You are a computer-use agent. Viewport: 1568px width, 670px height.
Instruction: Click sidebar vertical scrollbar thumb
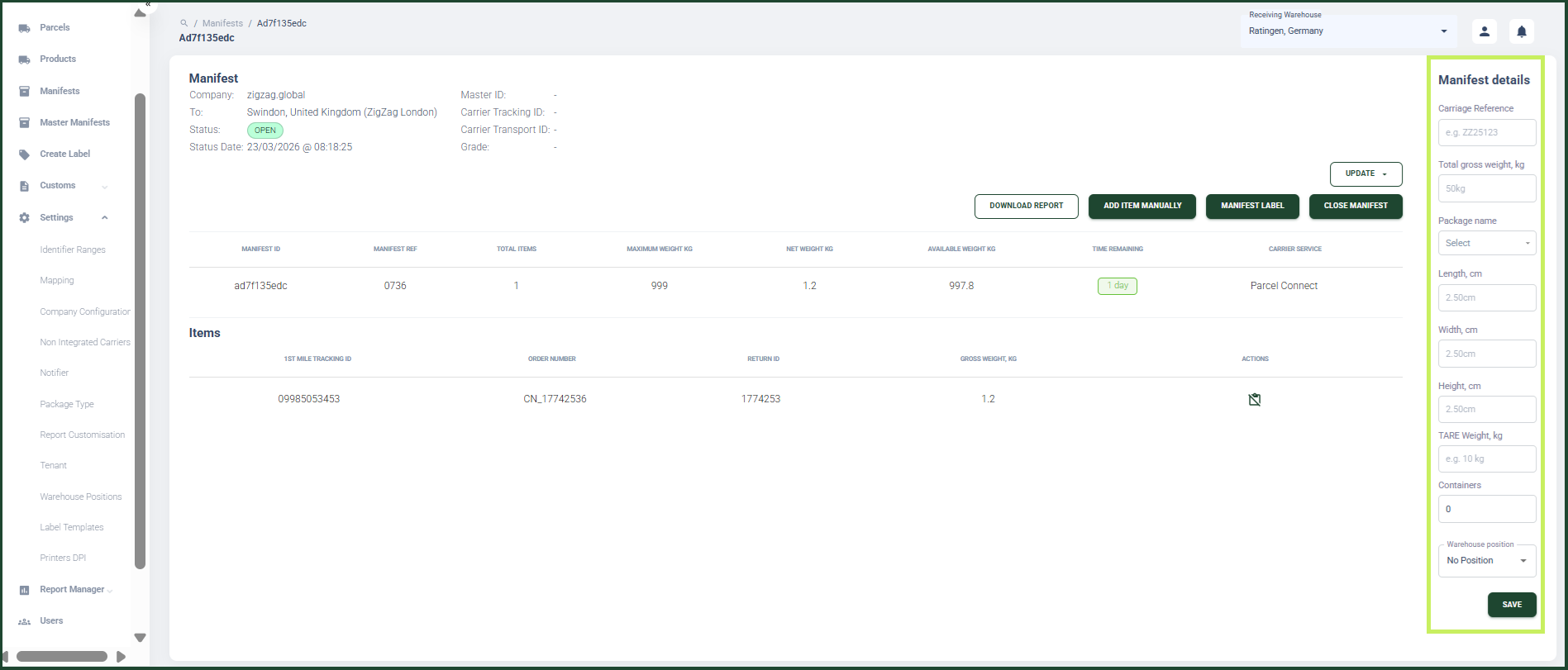[x=140, y=330]
